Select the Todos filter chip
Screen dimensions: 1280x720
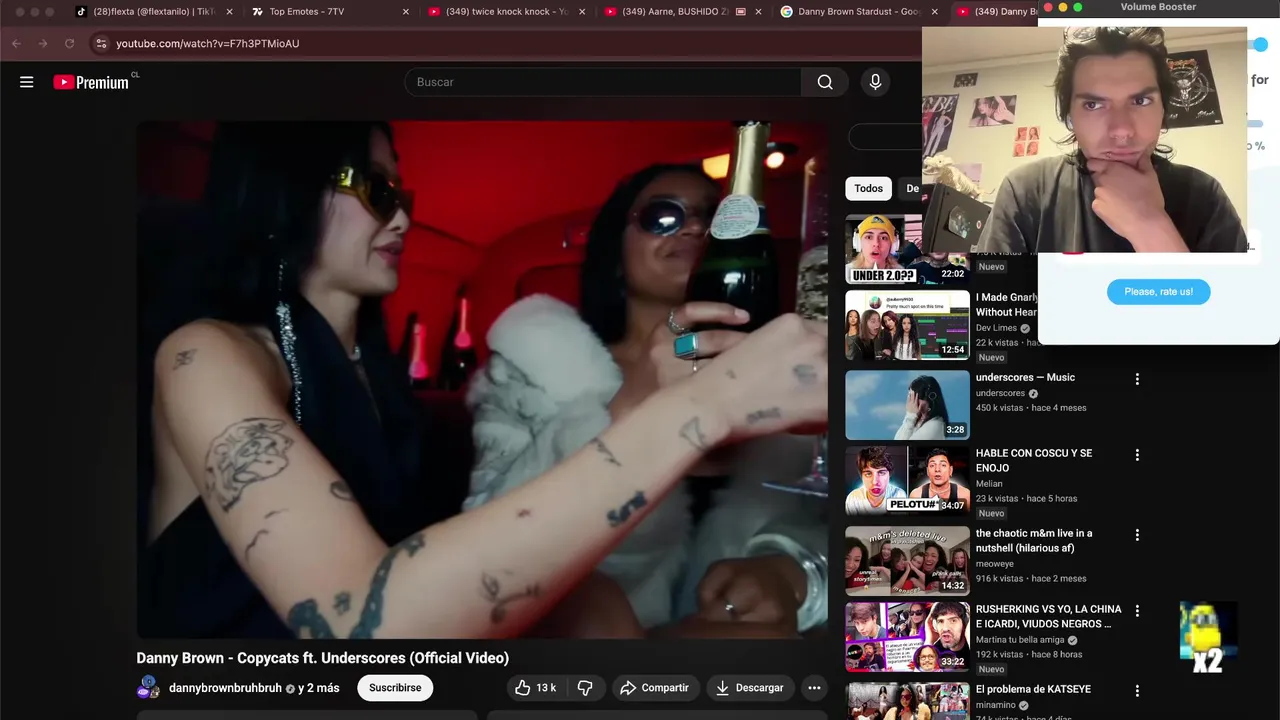[x=868, y=188]
